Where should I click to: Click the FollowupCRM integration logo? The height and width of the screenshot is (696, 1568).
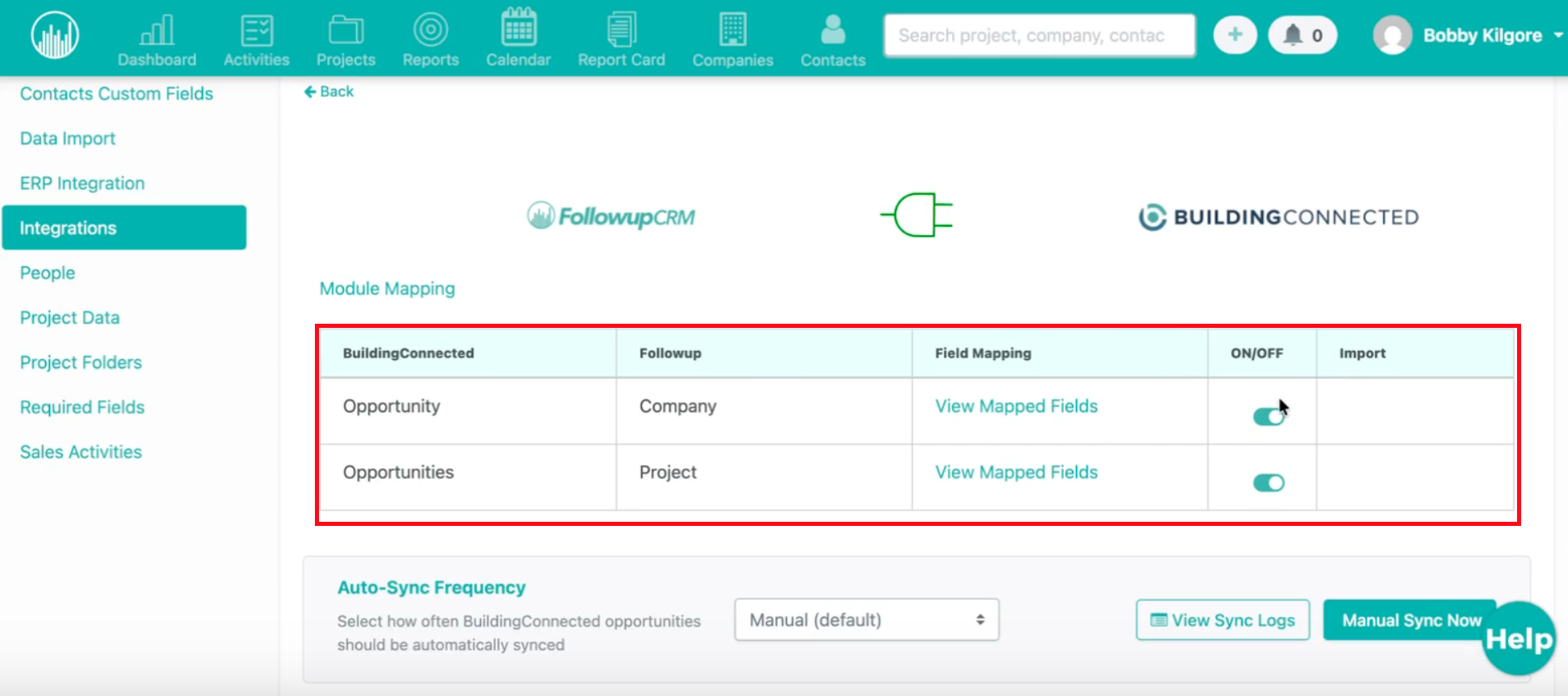pyautogui.click(x=611, y=216)
